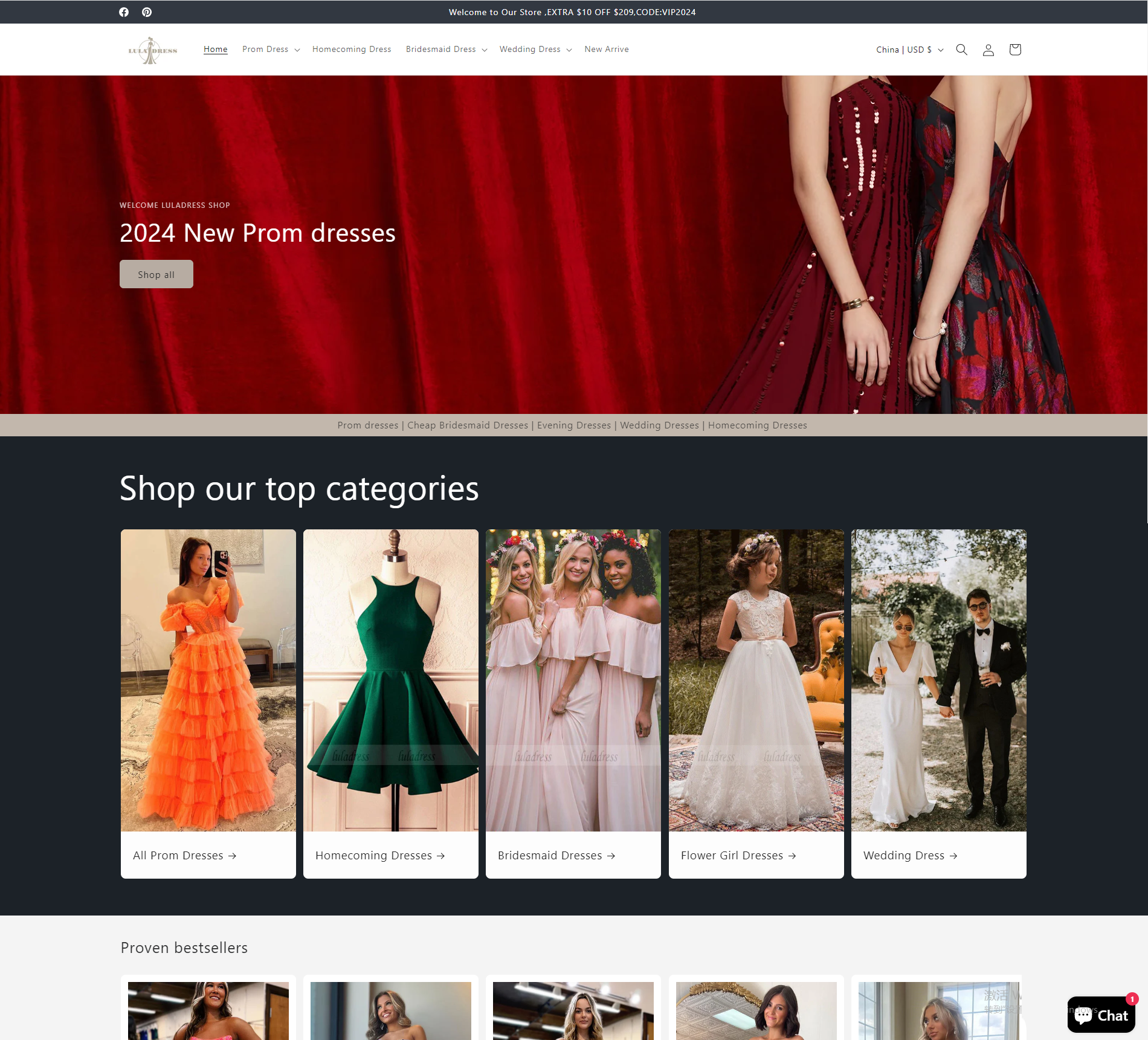This screenshot has height=1040, width=1148.
Task: Click the Luladress logo
Action: coord(152,50)
